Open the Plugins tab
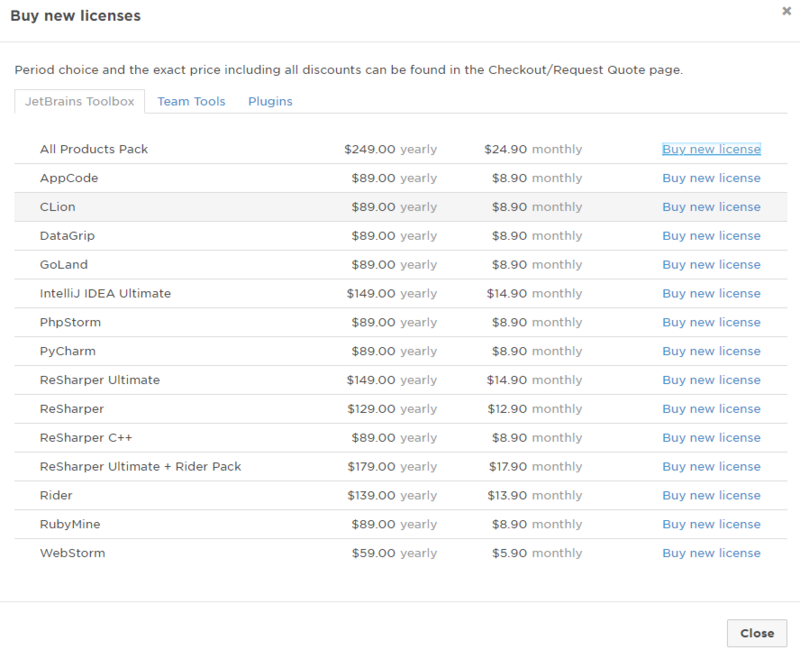 point(270,101)
